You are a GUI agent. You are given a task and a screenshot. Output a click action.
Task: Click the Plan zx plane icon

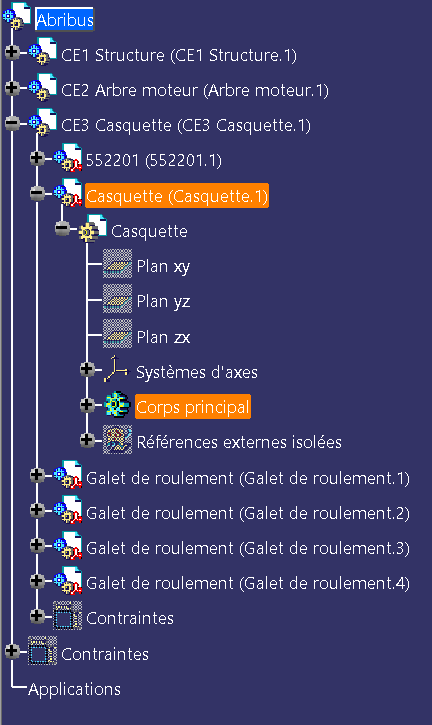(x=117, y=334)
